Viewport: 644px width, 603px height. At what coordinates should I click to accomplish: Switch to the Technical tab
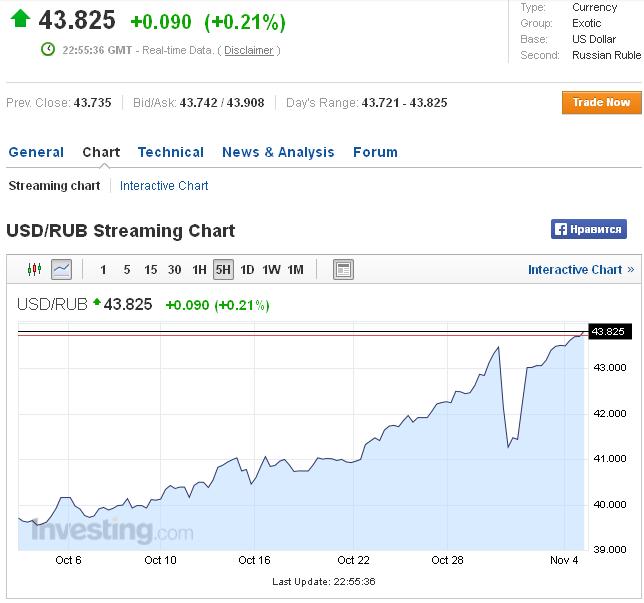[171, 153]
